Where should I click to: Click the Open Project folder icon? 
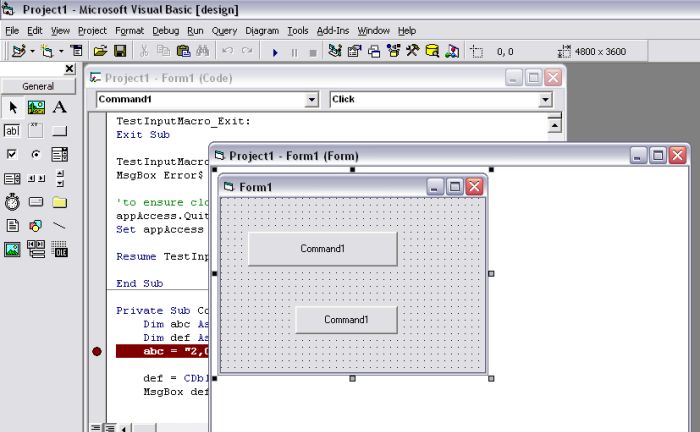coord(100,51)
